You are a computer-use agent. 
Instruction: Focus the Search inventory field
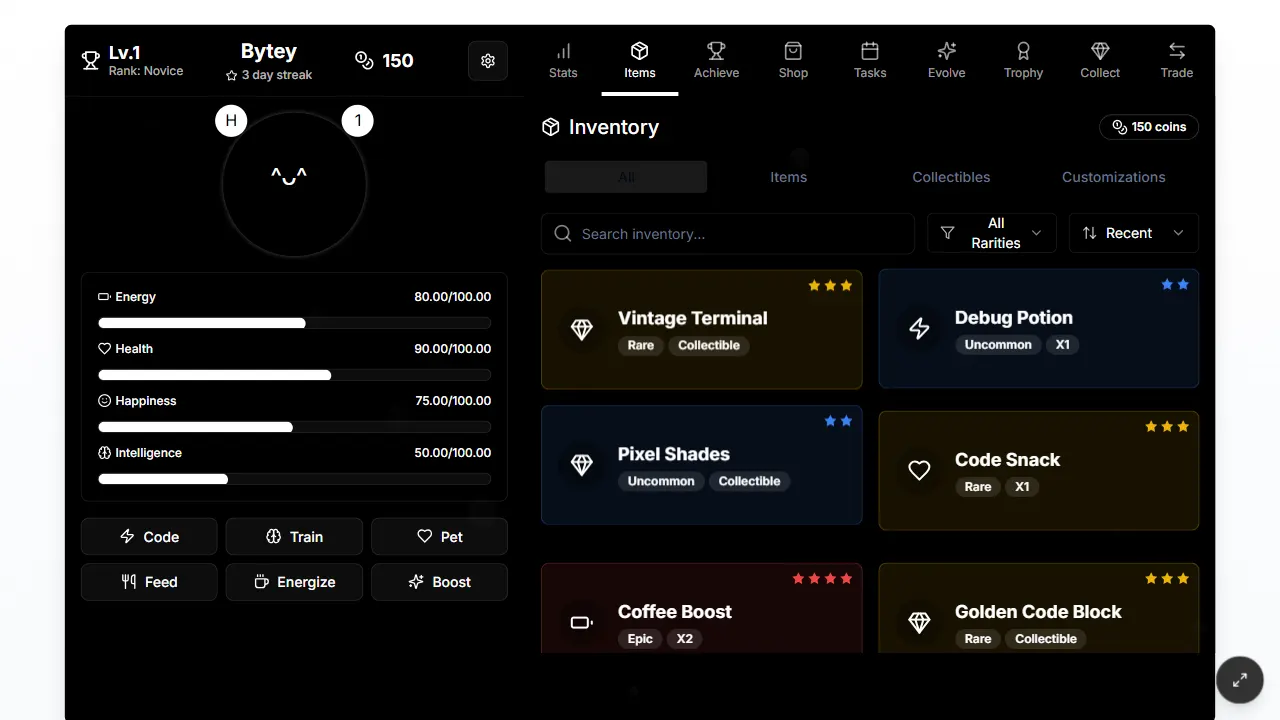pyautogui.click(x=728, y=233)
